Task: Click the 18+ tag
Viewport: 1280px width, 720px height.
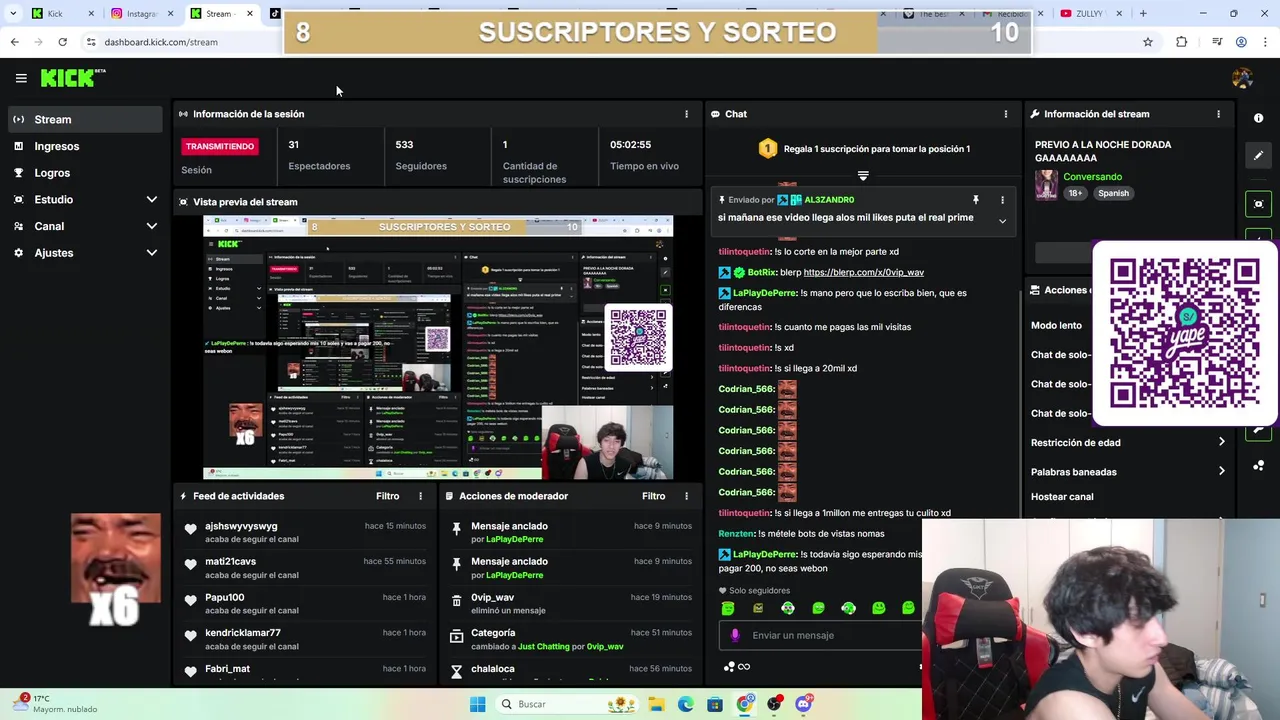Action: (x=1074, y=193)
